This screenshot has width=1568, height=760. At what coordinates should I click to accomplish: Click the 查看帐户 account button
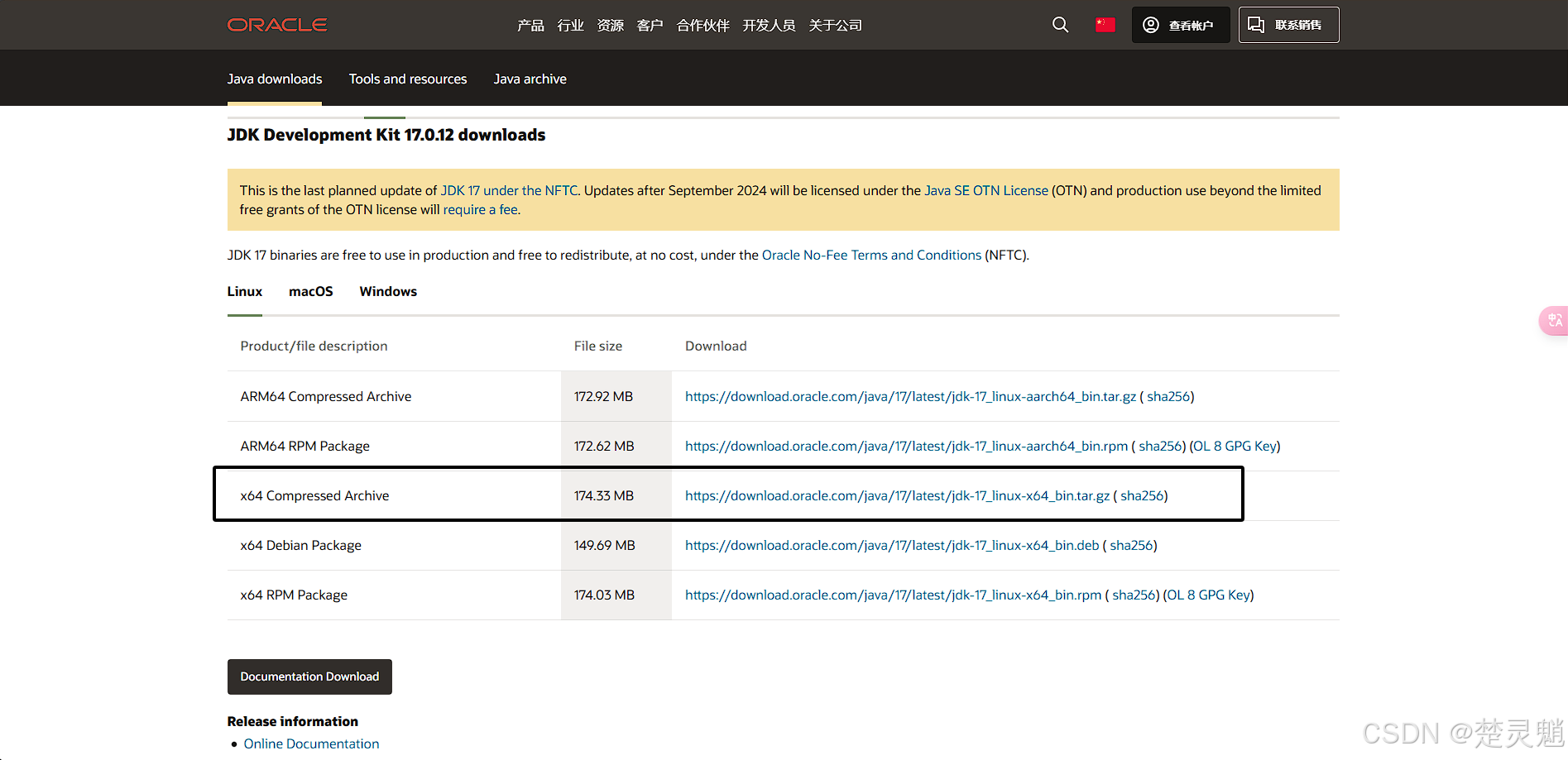click(x=1181, y=25)
